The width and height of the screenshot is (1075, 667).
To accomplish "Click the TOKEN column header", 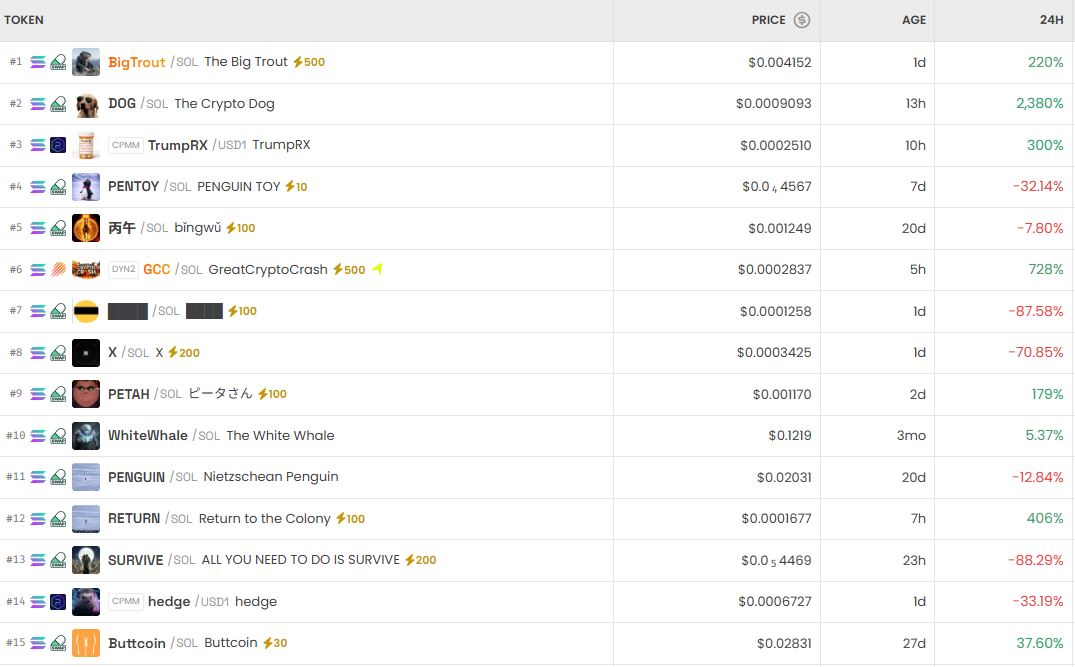I will tap(24, 19).
